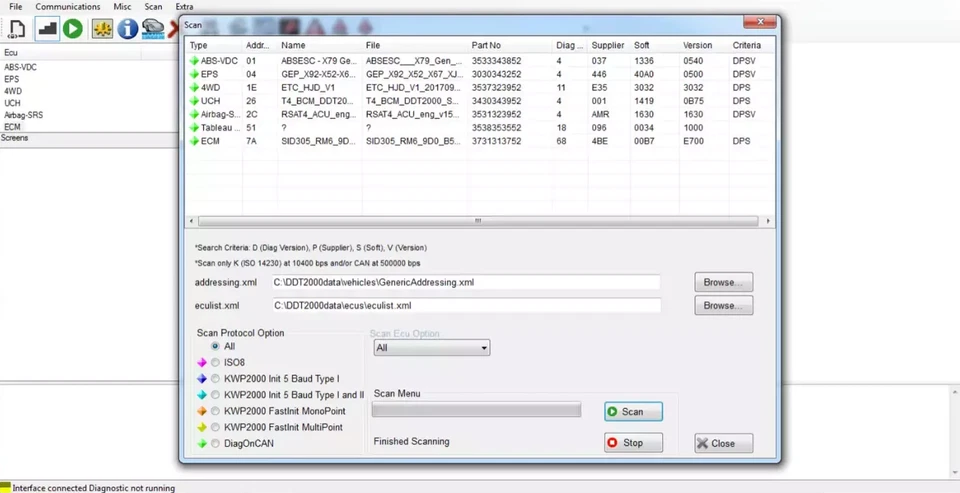Click the ETC_HJD_V1 name cell
960x493 pixels.
pyautogui.click(x=308, y=88)
